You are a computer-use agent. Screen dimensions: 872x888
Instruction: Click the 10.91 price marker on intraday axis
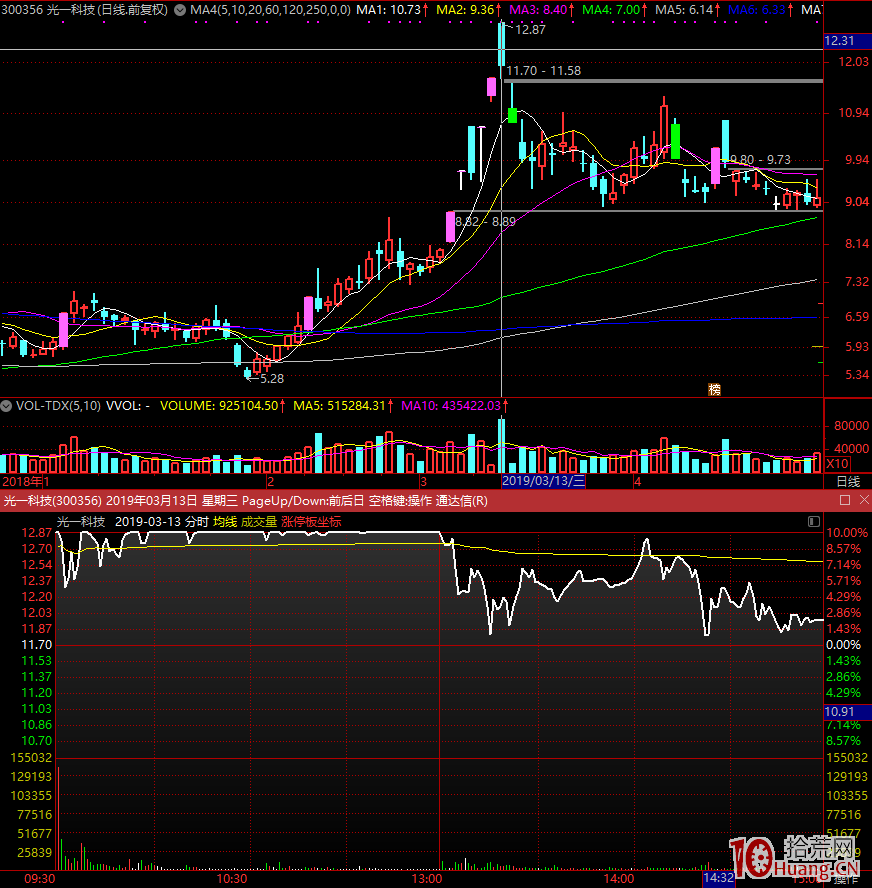[x=838, y=711]
